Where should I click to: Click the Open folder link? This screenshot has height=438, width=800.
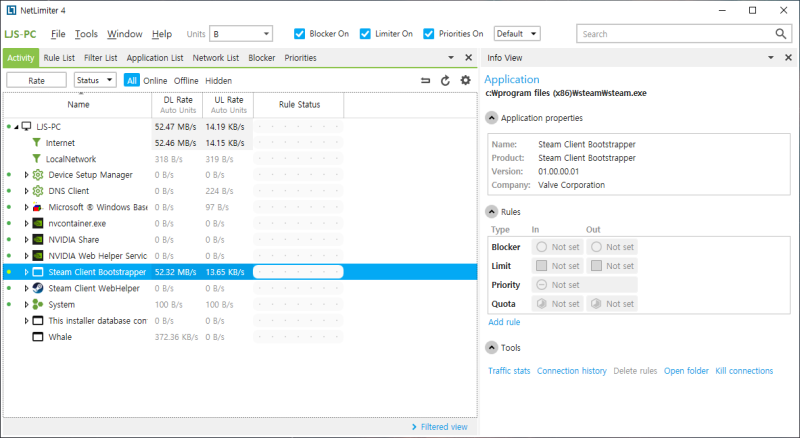point(686,371)
